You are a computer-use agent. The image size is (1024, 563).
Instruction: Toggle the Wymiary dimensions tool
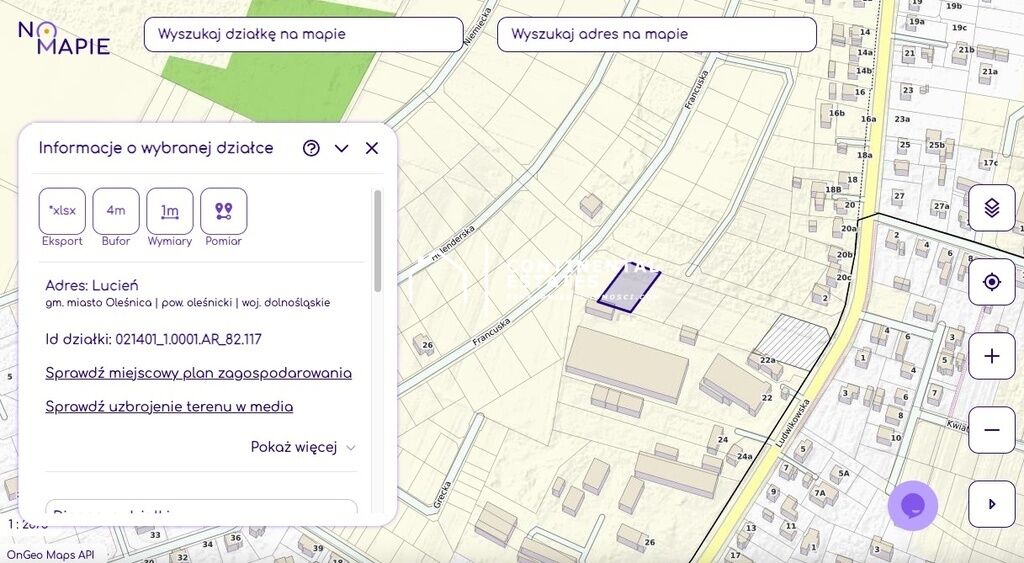pyautogui.click(x=170, y=211)
